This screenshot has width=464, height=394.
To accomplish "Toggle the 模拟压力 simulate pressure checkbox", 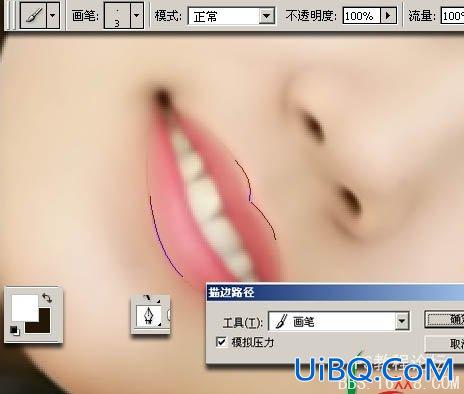I will tap(221, 342).
